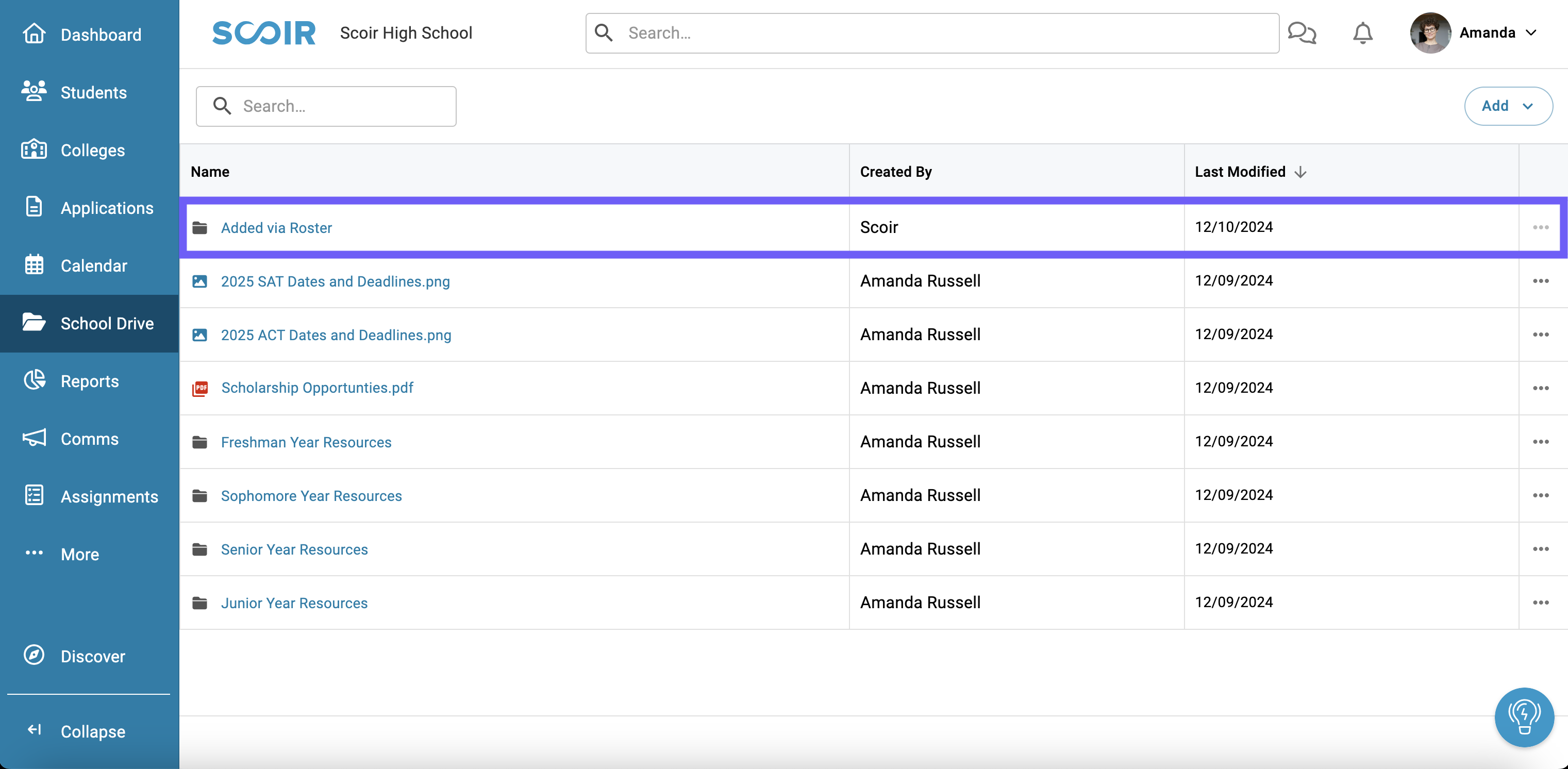Click the lightbulb help button
The height and width of the screenshot is (769, 1568).
click(1524, 717)
